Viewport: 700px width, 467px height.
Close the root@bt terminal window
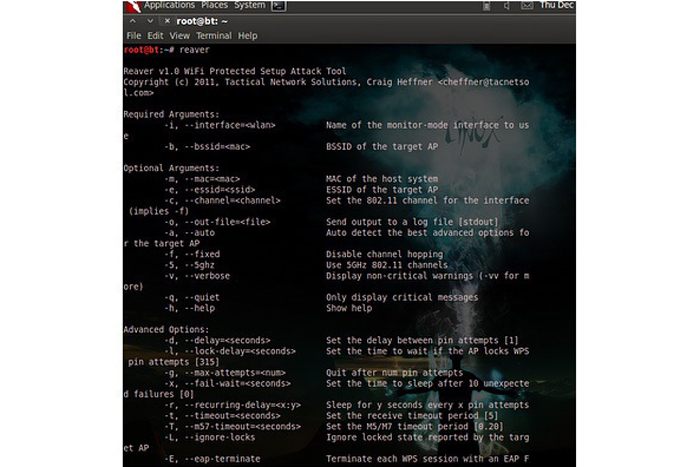click(x=167, y=21)
